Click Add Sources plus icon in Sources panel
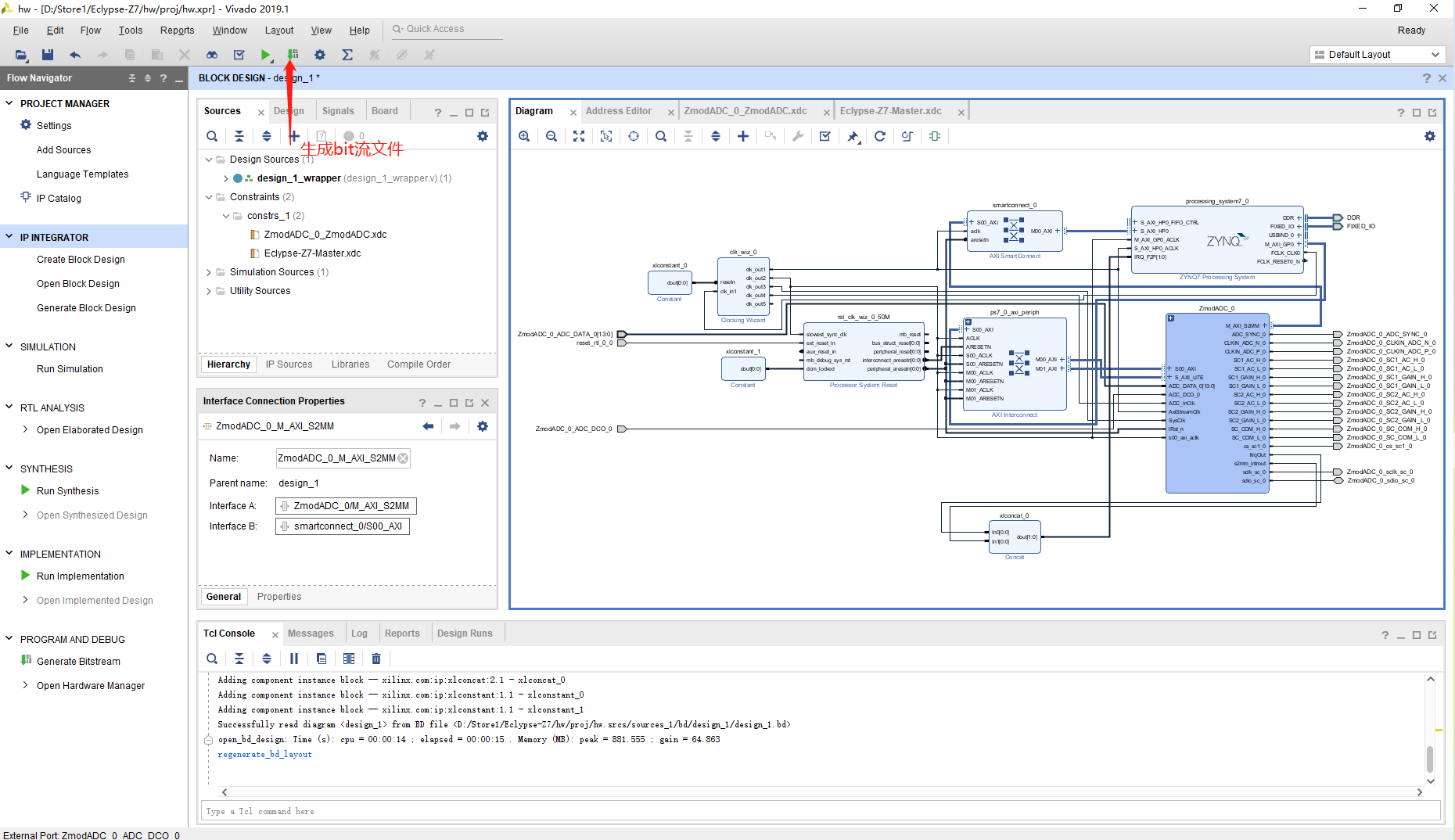The height and width of the screenshot is (840, 1455). pyautogui.click(x=294, y=136)
